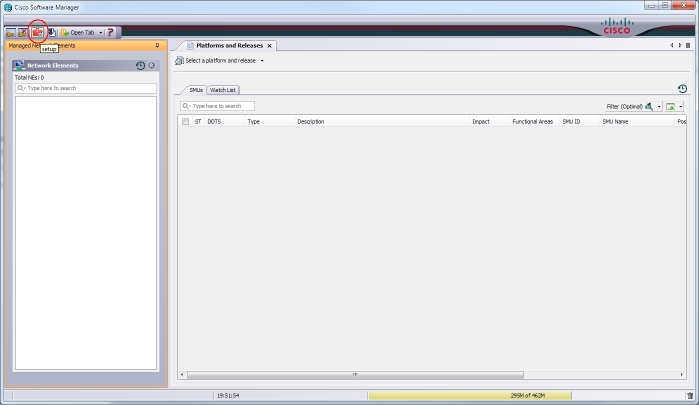Click the Open Tab toolbar button
This screenshot has width=699, height=405.
tap(78, 33)
